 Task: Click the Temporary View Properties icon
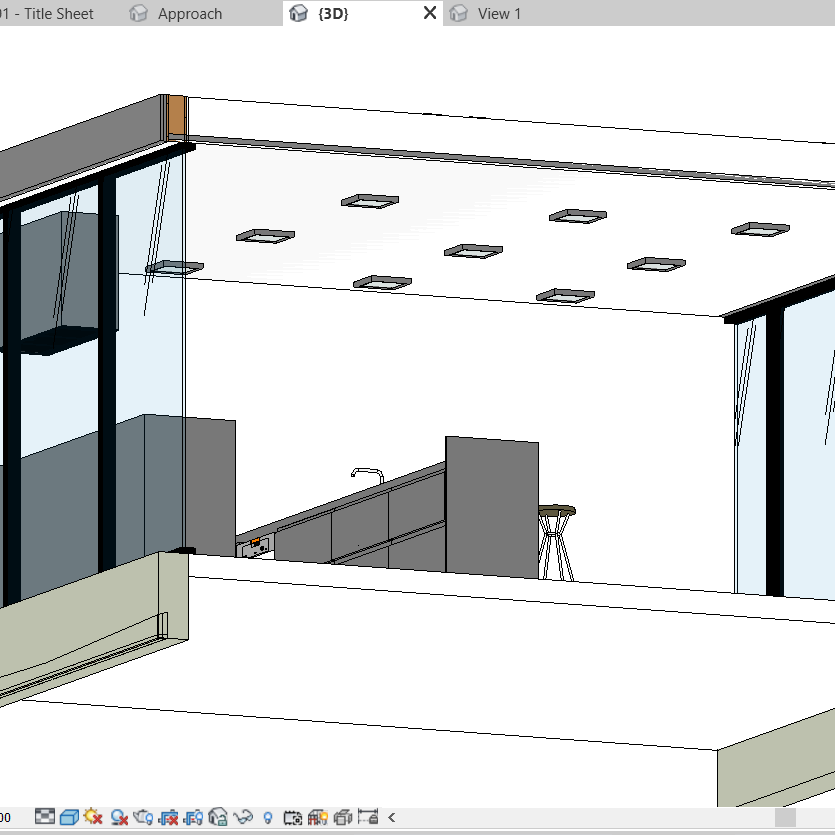point(293,817)
